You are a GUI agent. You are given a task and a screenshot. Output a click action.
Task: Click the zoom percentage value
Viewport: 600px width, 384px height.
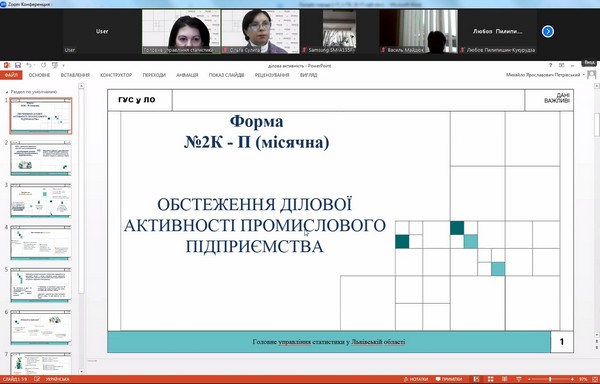pos(583,379)
